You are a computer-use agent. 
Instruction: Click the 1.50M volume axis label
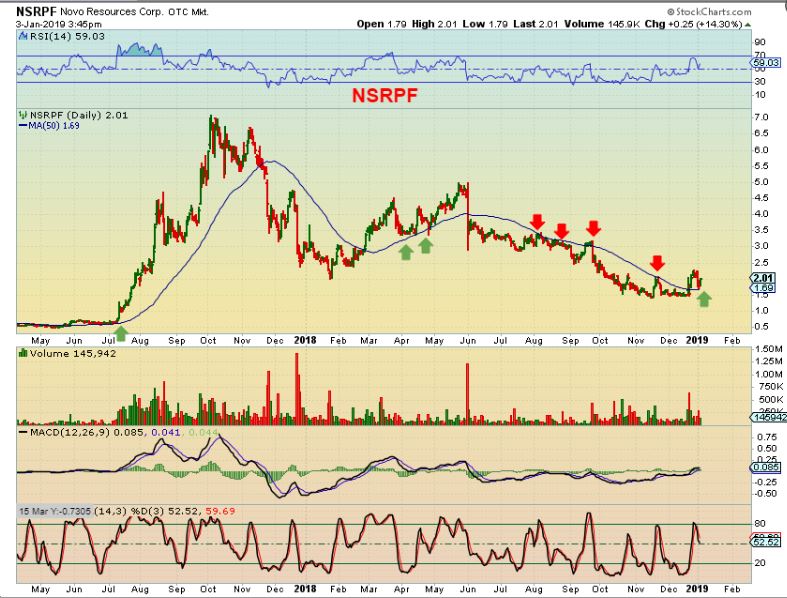pos(768,349)
